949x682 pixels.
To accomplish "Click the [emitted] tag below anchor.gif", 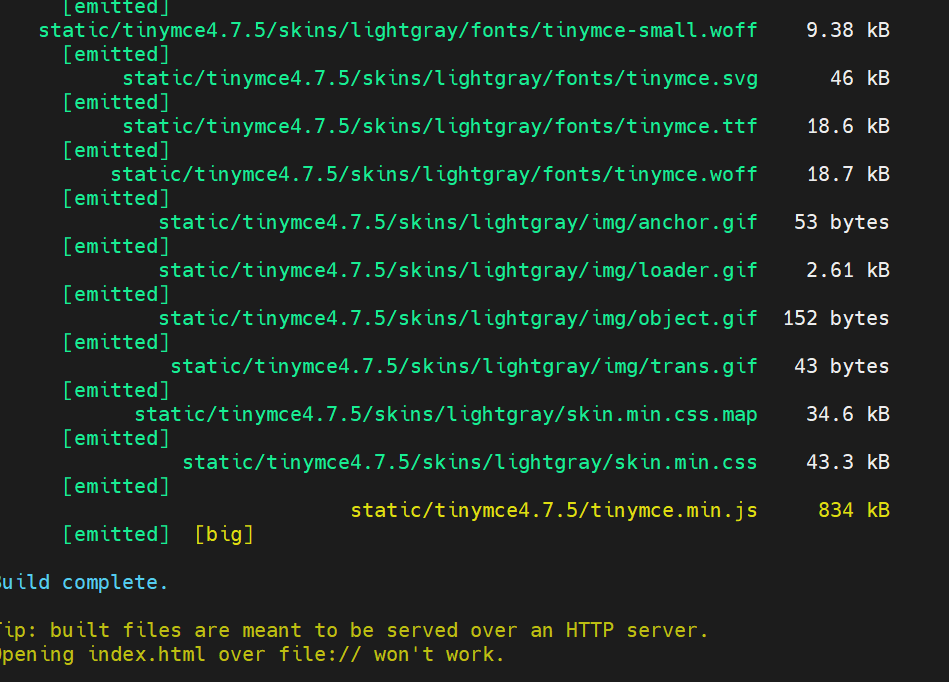I will (116, 247).
